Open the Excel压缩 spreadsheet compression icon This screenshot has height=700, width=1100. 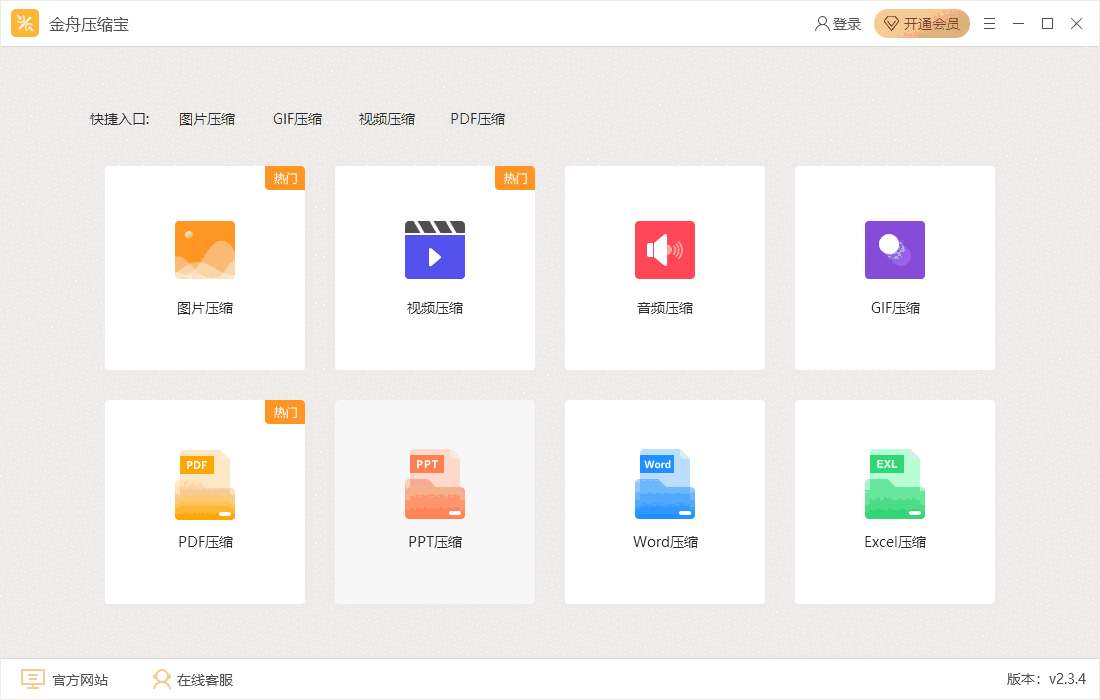click(894, 484)
